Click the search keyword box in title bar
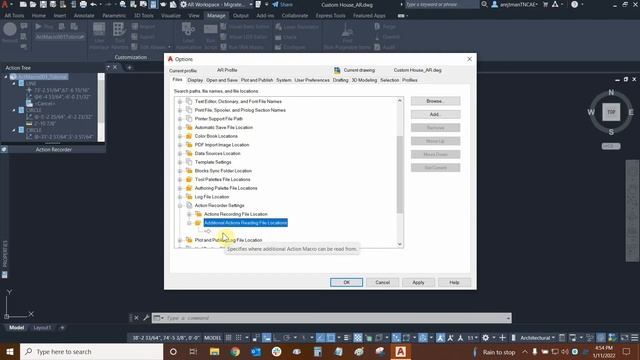 pyautogui.click(x=441, y=4)
